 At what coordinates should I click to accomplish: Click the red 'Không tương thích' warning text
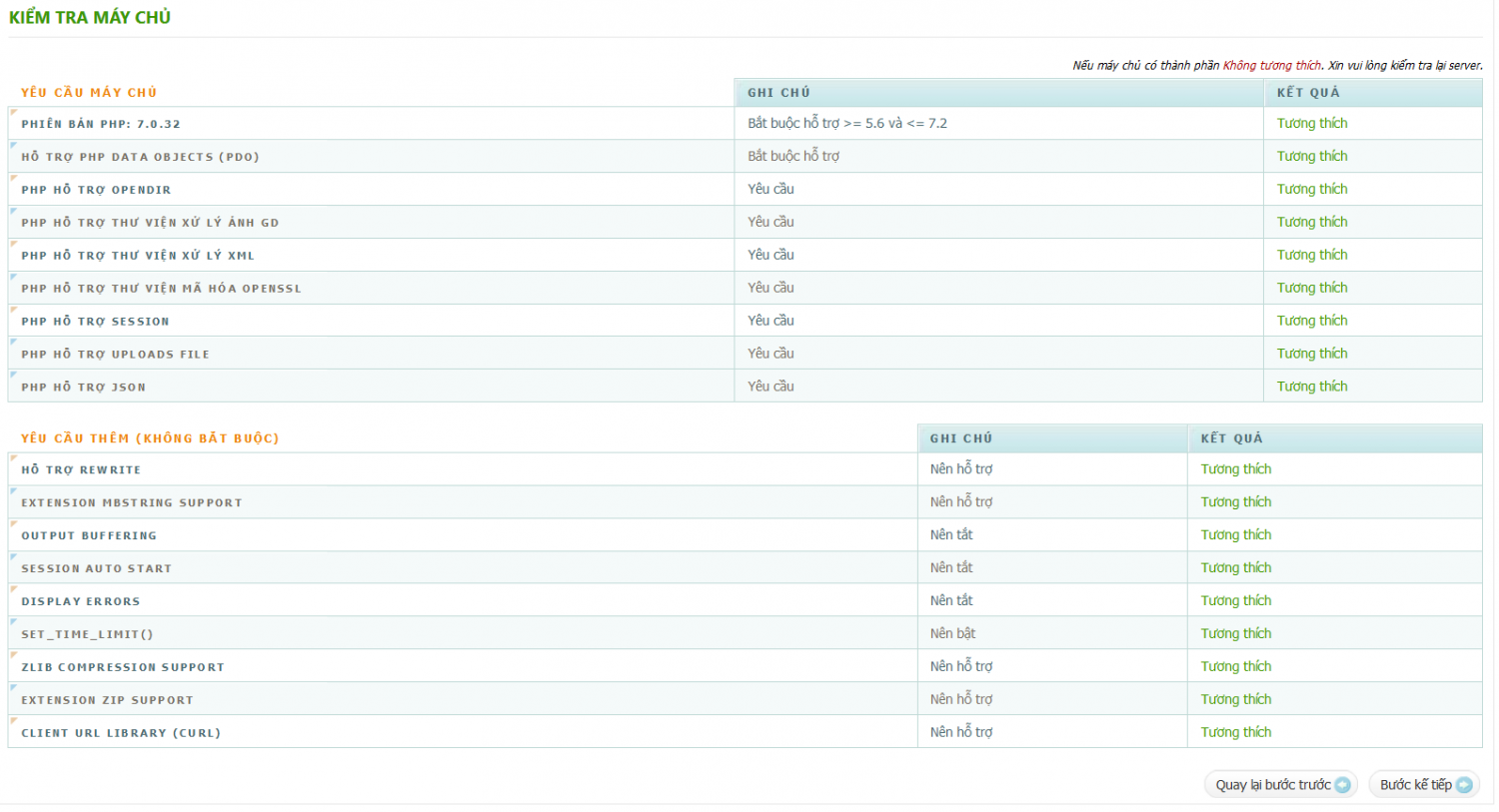1272,66
